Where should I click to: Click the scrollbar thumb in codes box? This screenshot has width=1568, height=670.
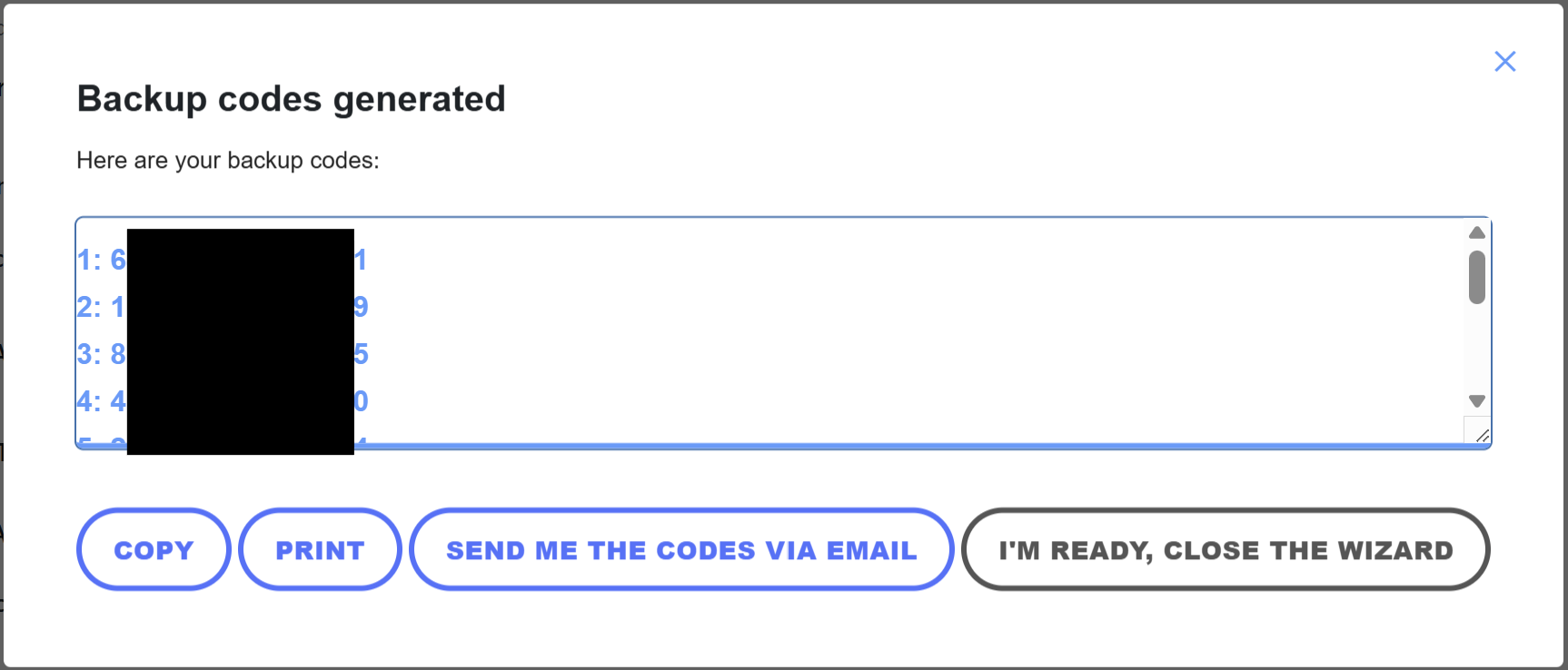click(x=1477, y=277)
